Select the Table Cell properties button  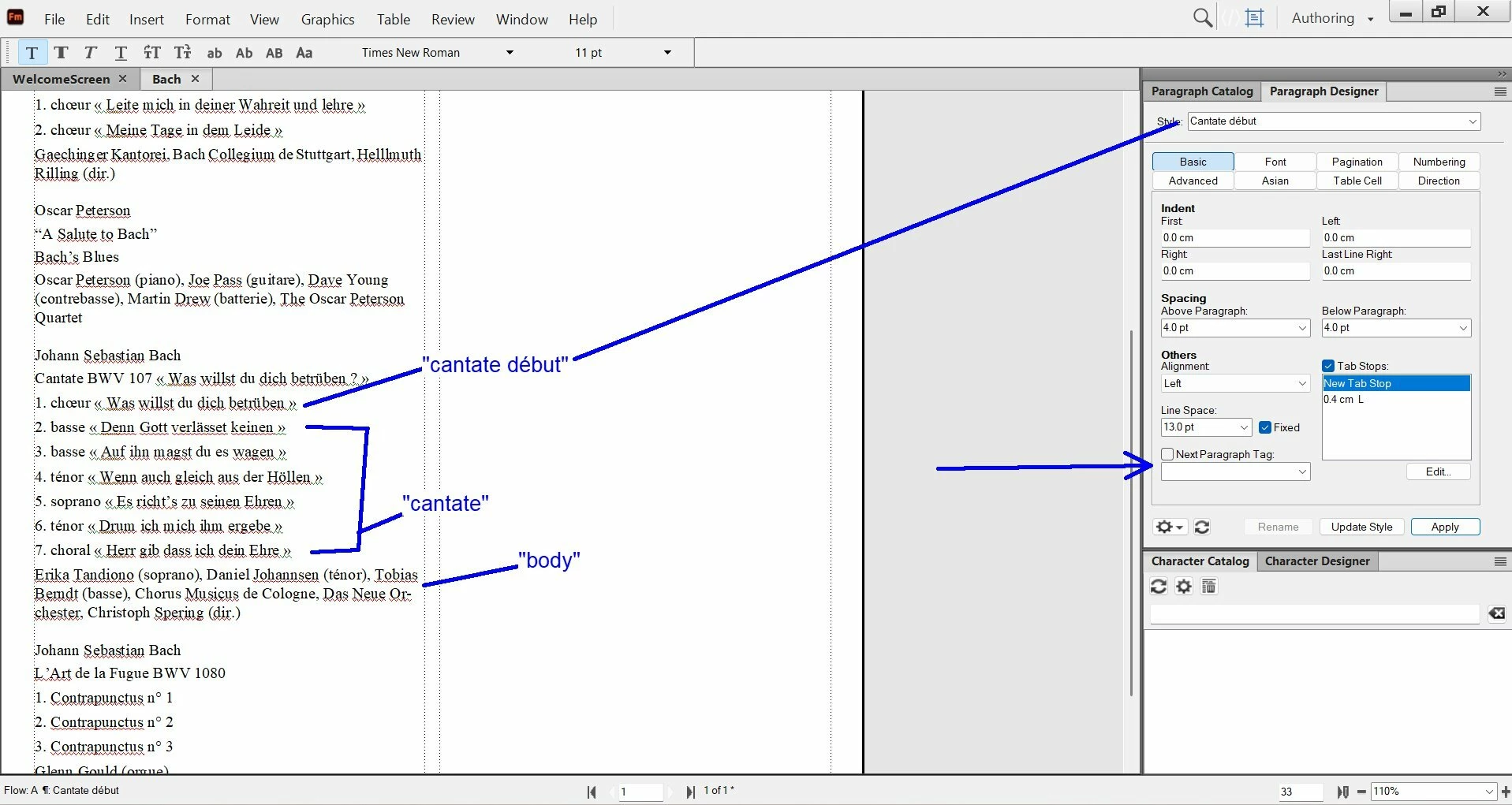(x=1357, y=181)
